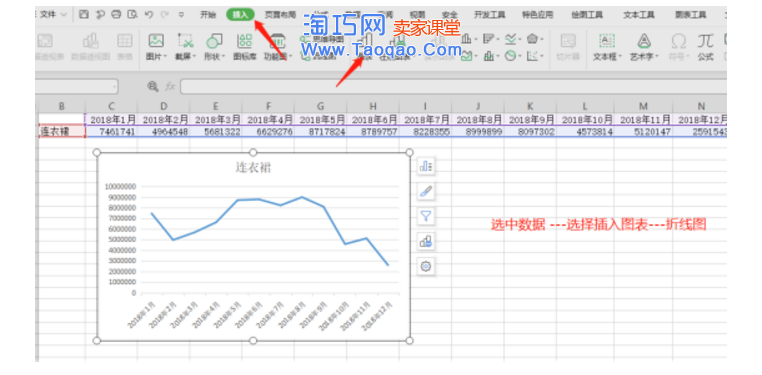Open the 开发工具 tab
This screenshot has width=762, height=375.
[x=489, y=15]
